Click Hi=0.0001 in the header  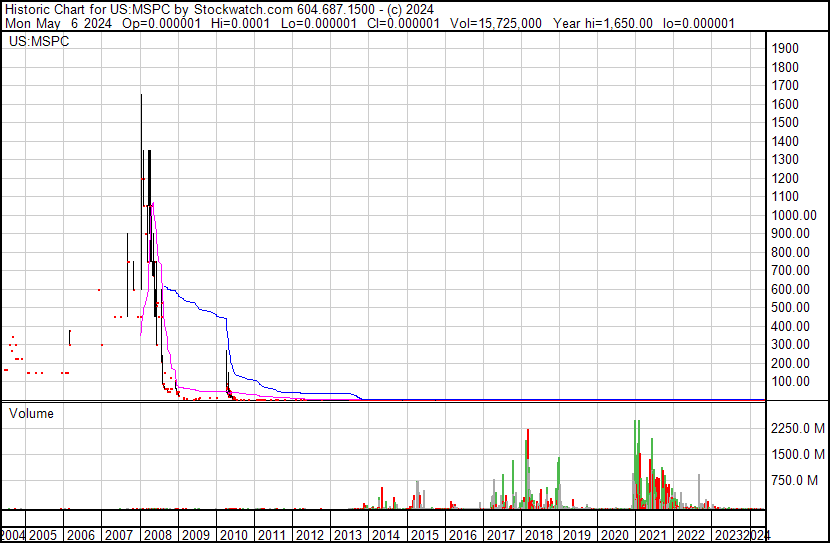click(240, 23)
